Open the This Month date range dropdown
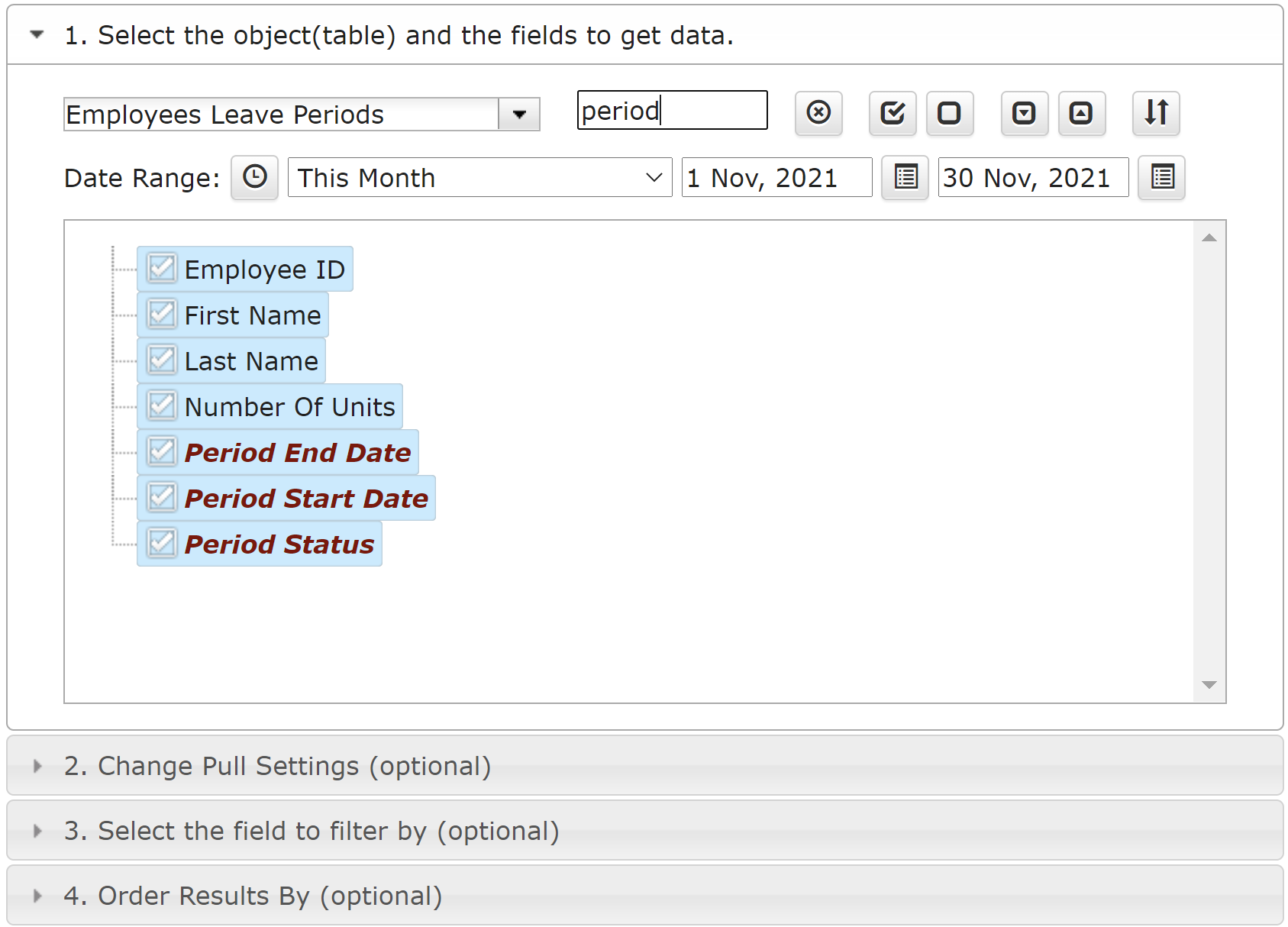Image resolution: width=1288 pixels, height=927 pixels. (479, 177)
